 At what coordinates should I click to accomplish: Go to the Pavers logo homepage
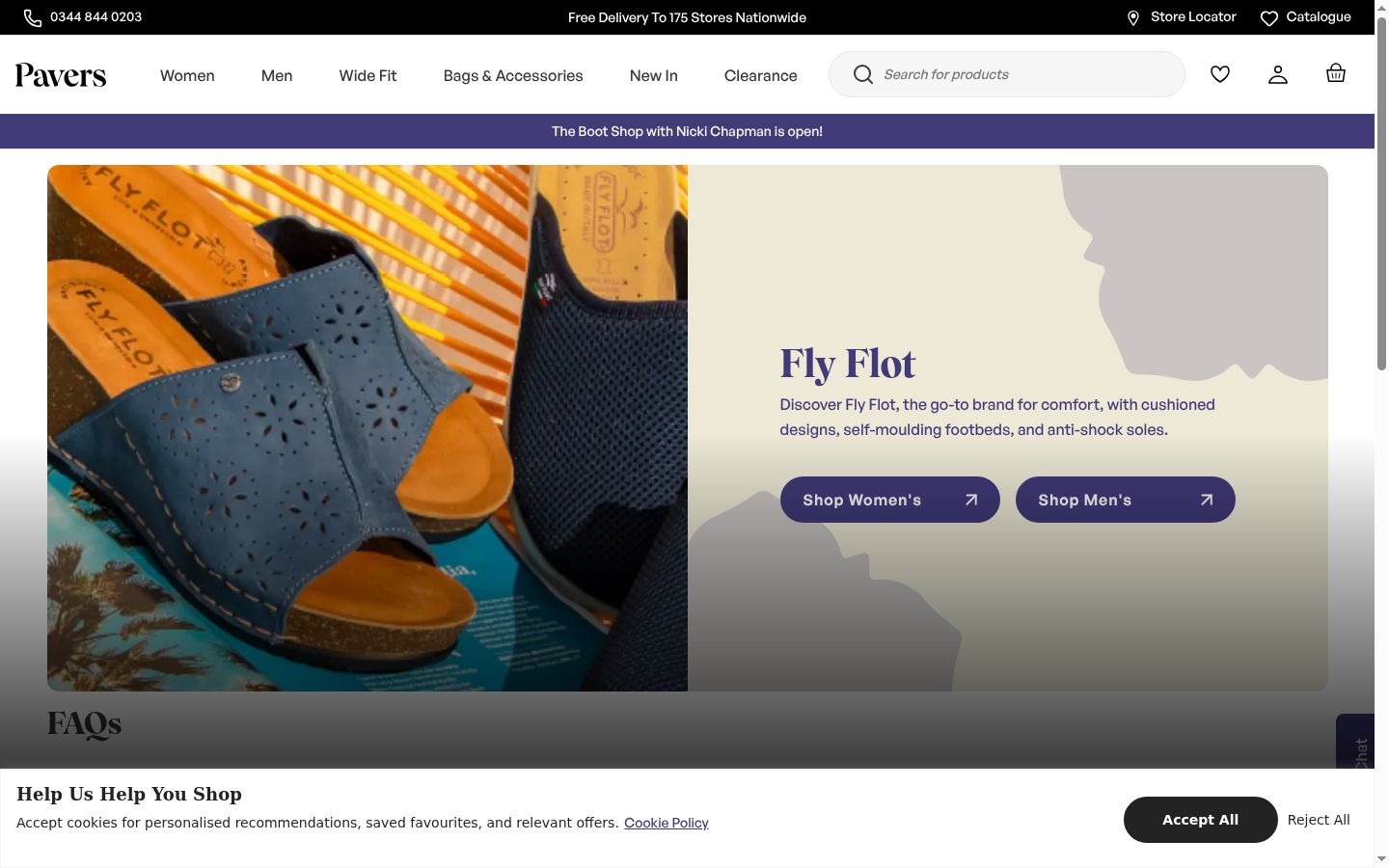[x=61, y=75]
